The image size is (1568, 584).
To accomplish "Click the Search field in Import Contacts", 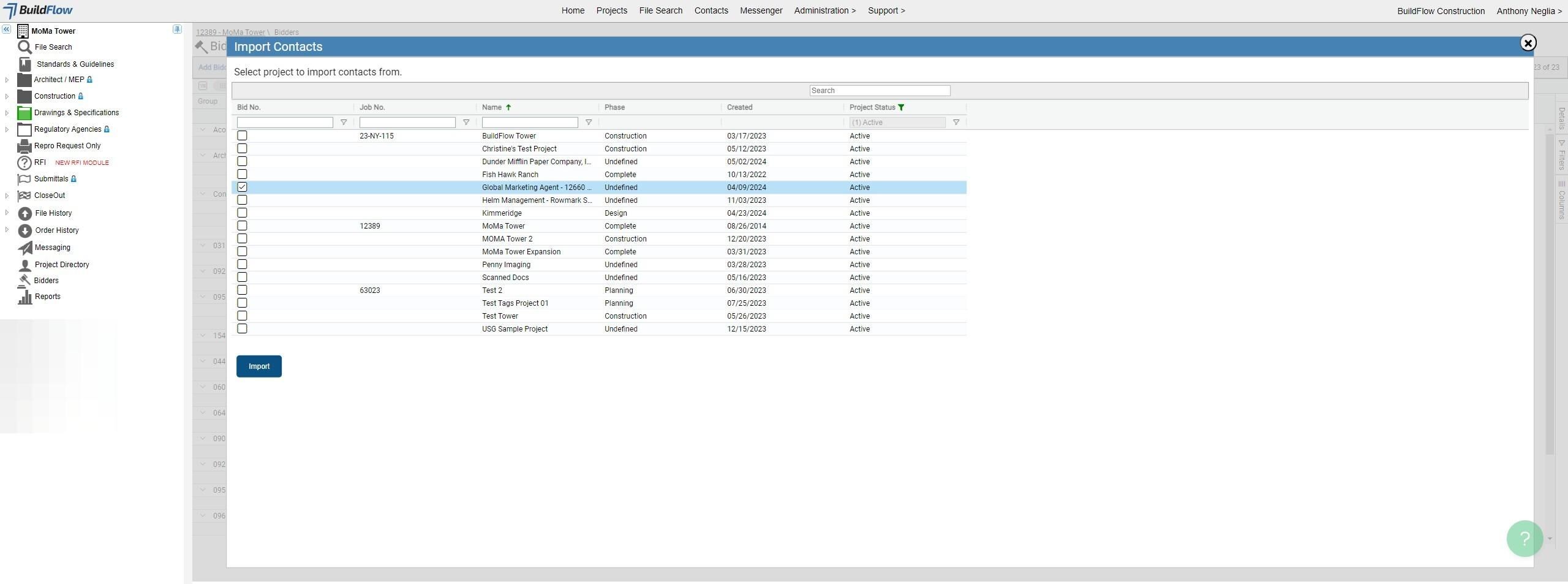I will tap(880, 91).
